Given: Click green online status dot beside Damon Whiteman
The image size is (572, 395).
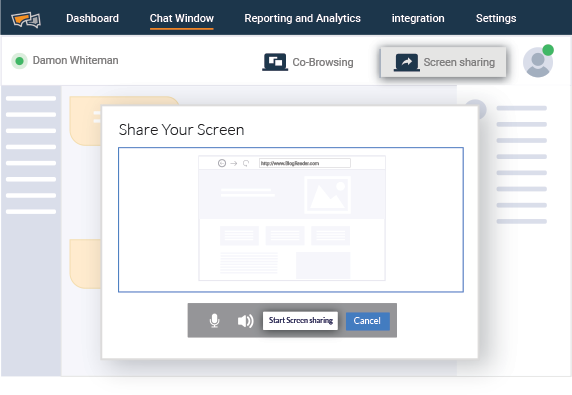Looking at the screenshot, I should tap(20, 61).
